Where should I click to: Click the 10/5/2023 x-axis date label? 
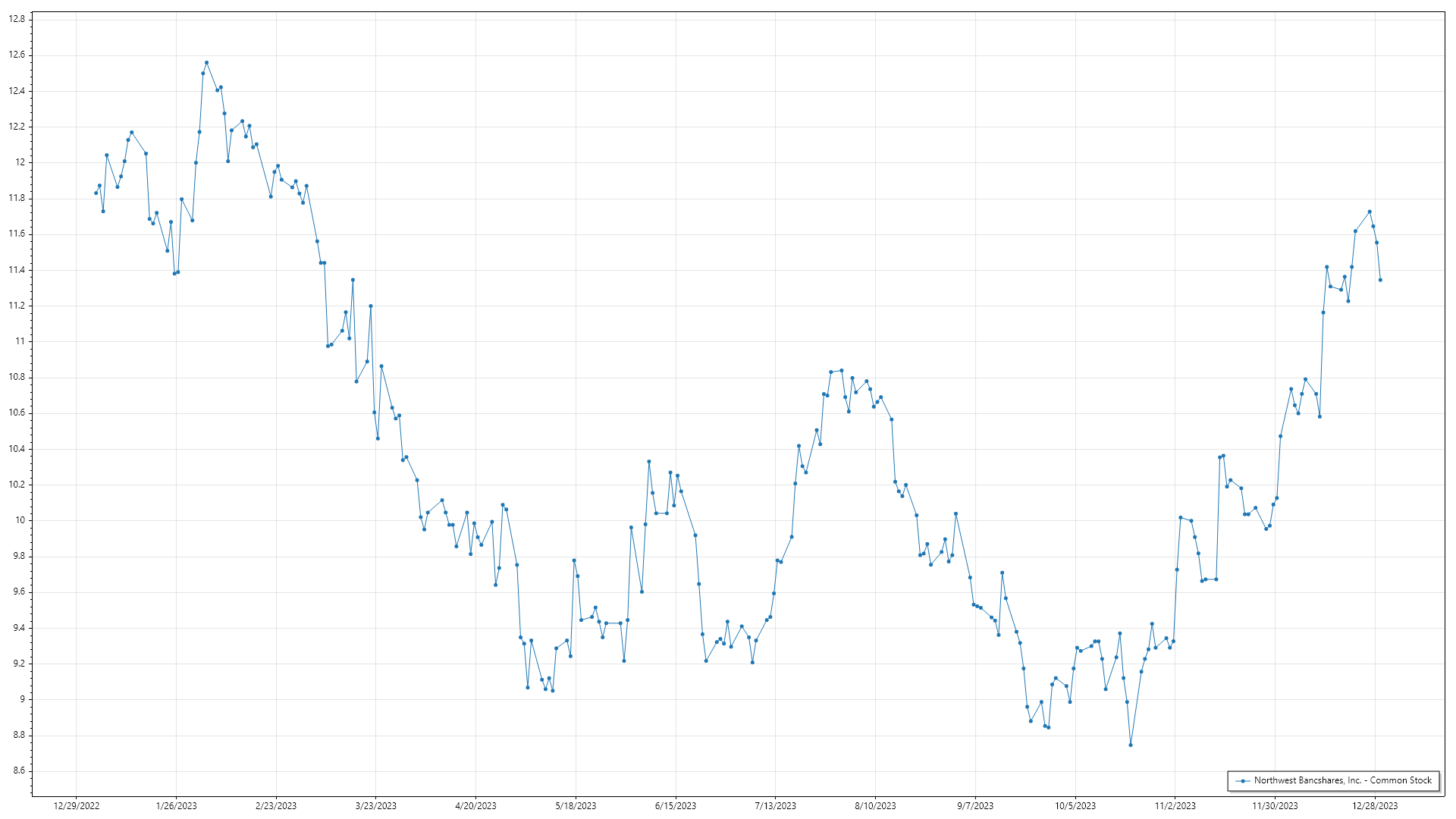[x=1075, y=806]
